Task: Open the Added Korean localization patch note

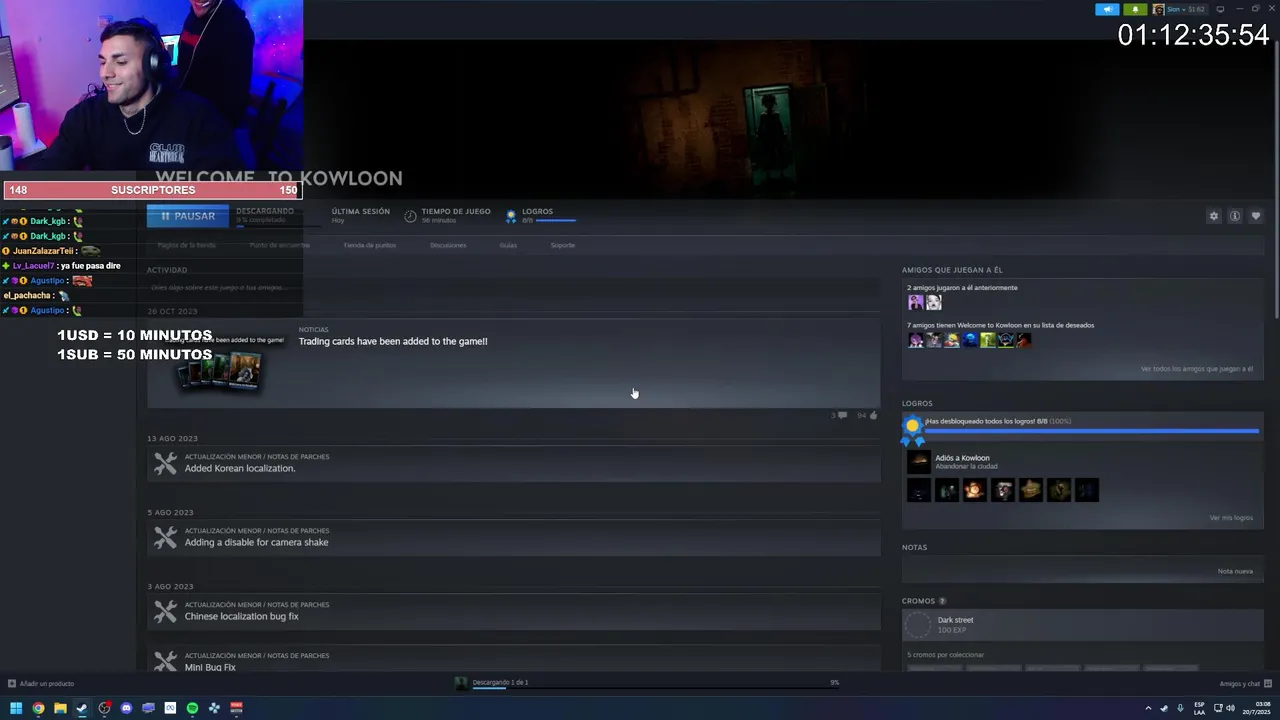Action: [240, 468]
